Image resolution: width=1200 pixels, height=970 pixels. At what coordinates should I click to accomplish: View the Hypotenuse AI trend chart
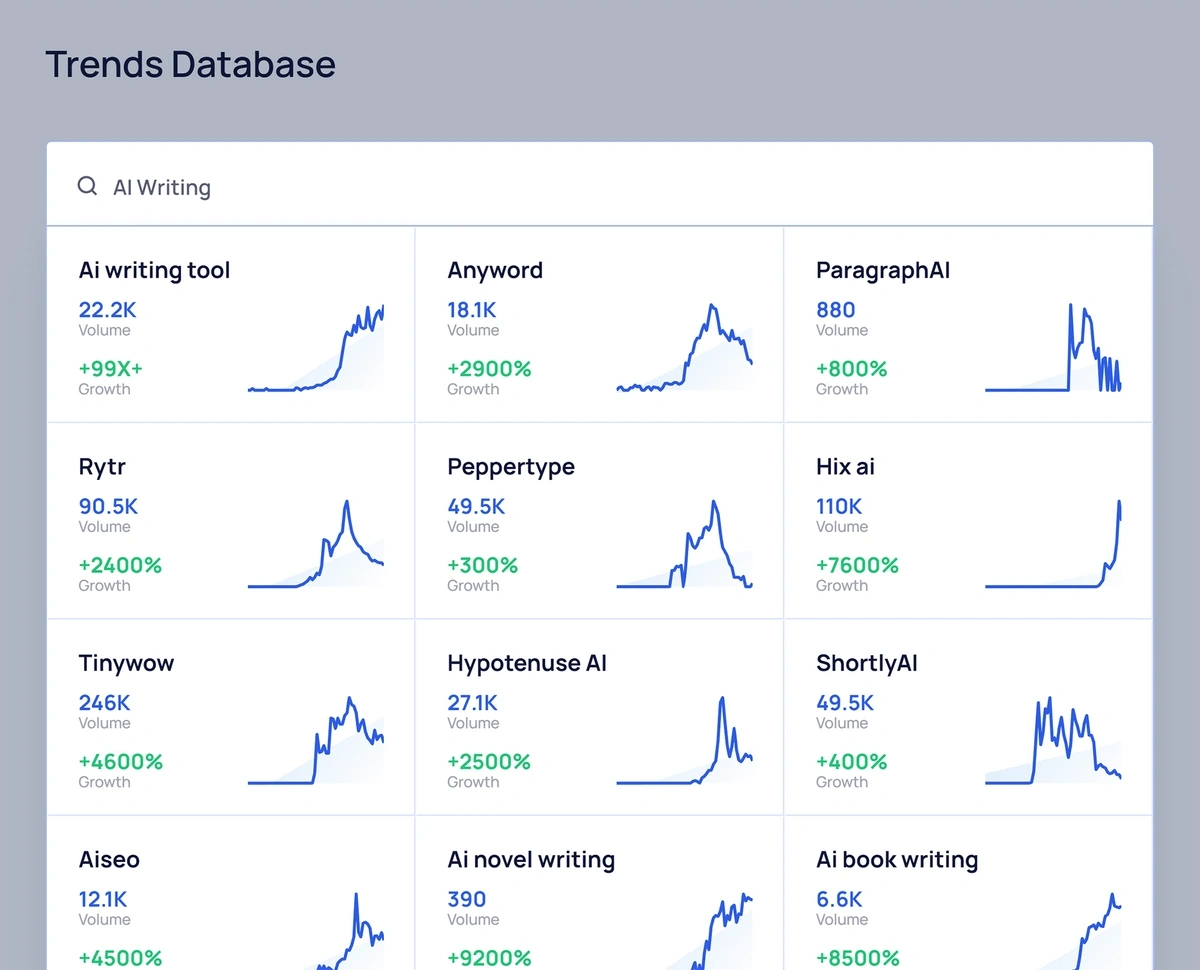685,740
